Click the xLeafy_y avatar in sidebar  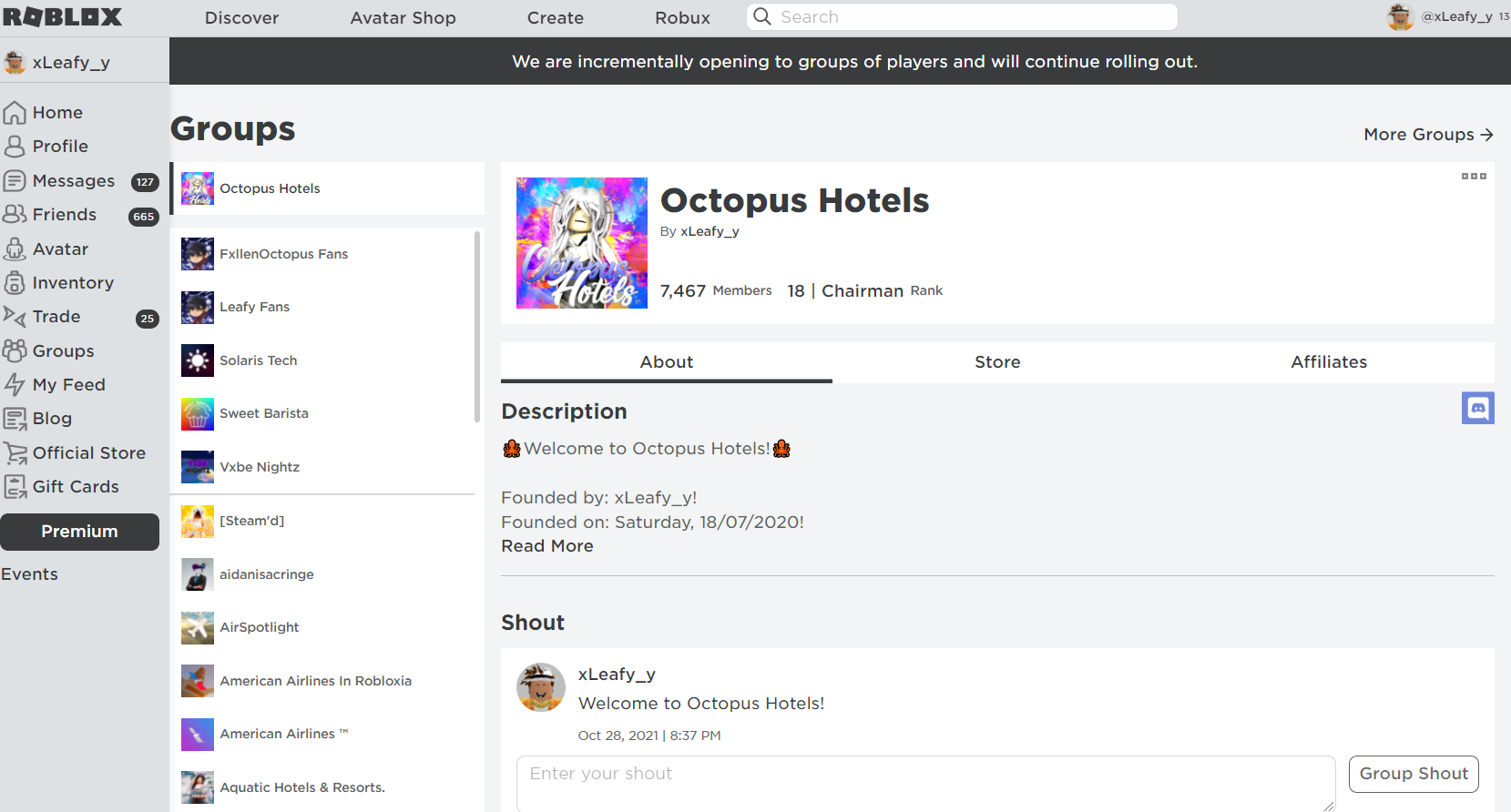pyautogui.click(x=15, y=62)
